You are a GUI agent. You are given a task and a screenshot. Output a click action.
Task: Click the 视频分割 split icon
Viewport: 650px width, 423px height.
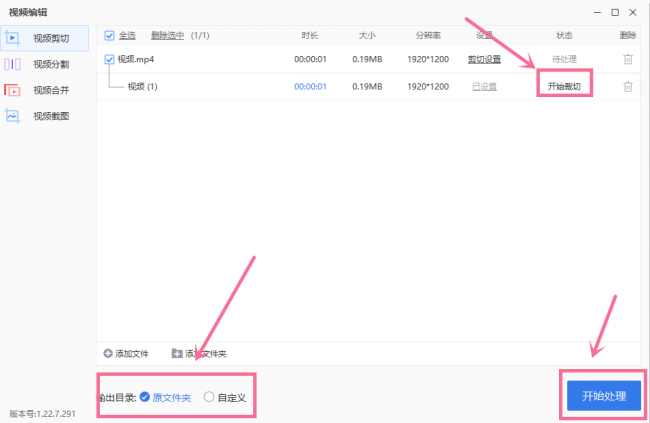tap(12, 64)
